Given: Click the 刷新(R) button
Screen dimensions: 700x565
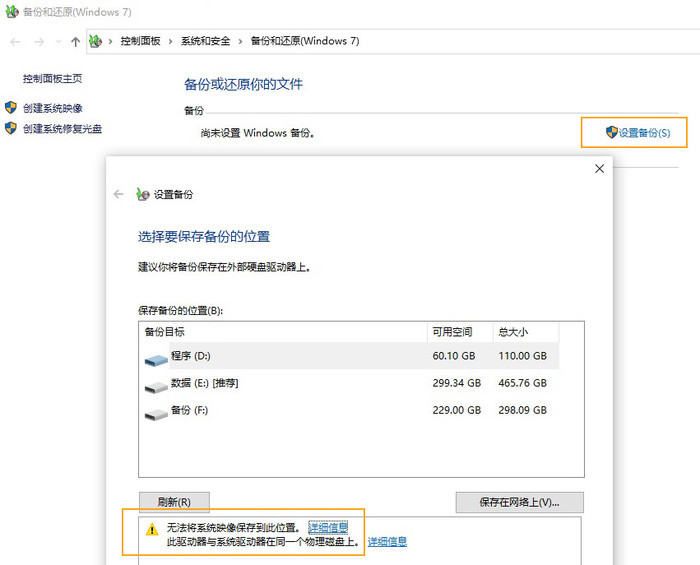Looking at the screenshot, I should pyautogui.click(x=174, y=502).
